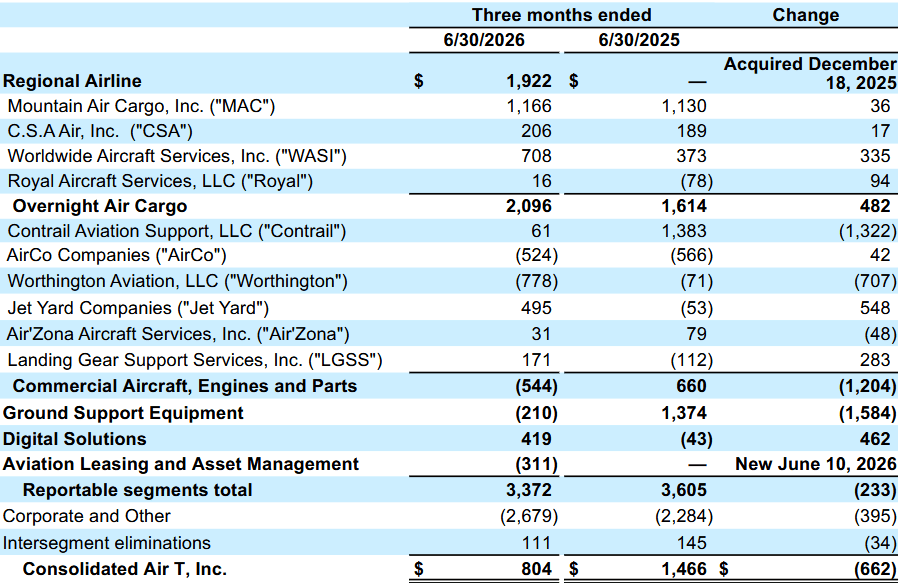Click MAC's 2025 value 1,130
Screen dimensions: 900x583
pos(684,106)
